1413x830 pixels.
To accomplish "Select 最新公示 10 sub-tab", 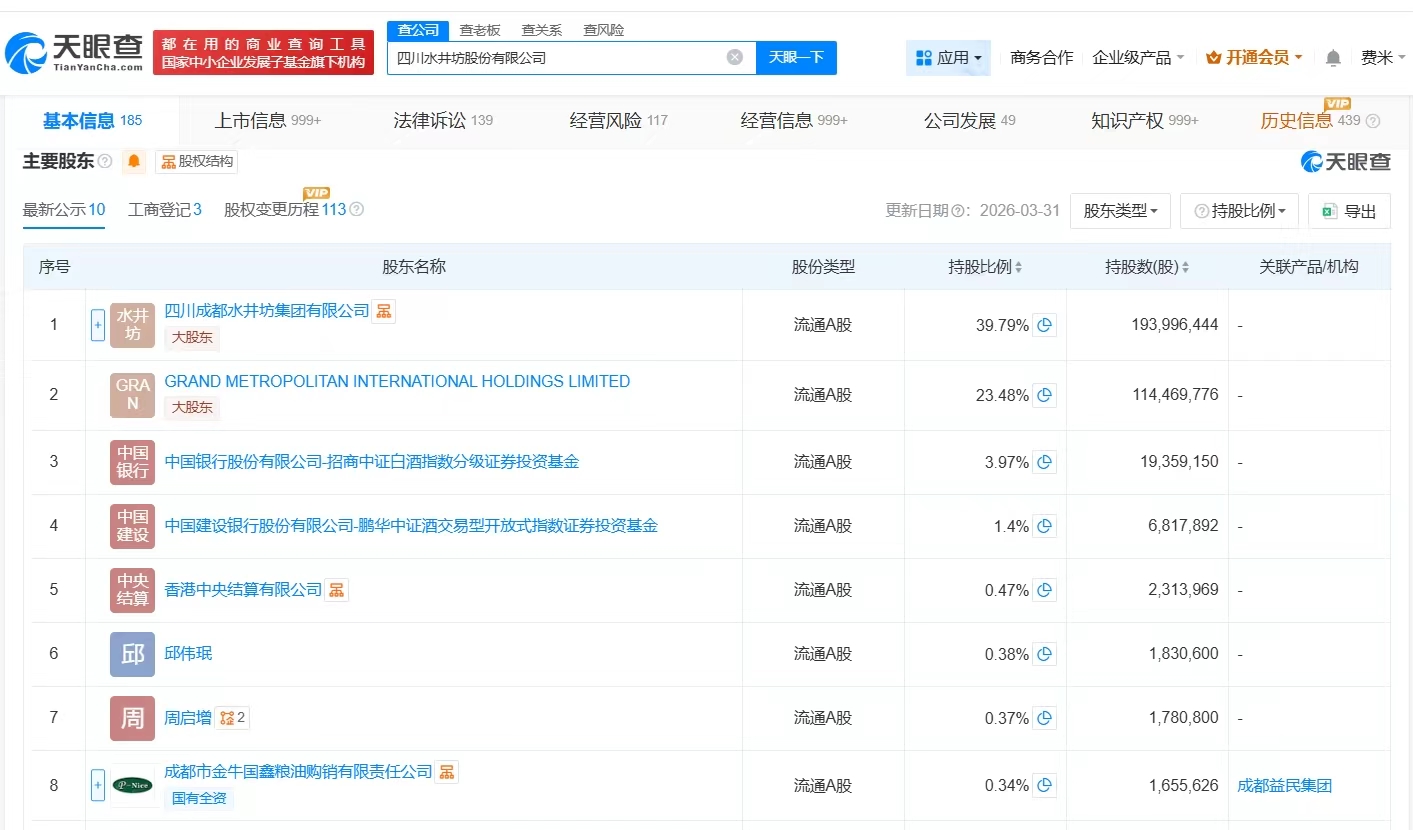I will (64, 210).
